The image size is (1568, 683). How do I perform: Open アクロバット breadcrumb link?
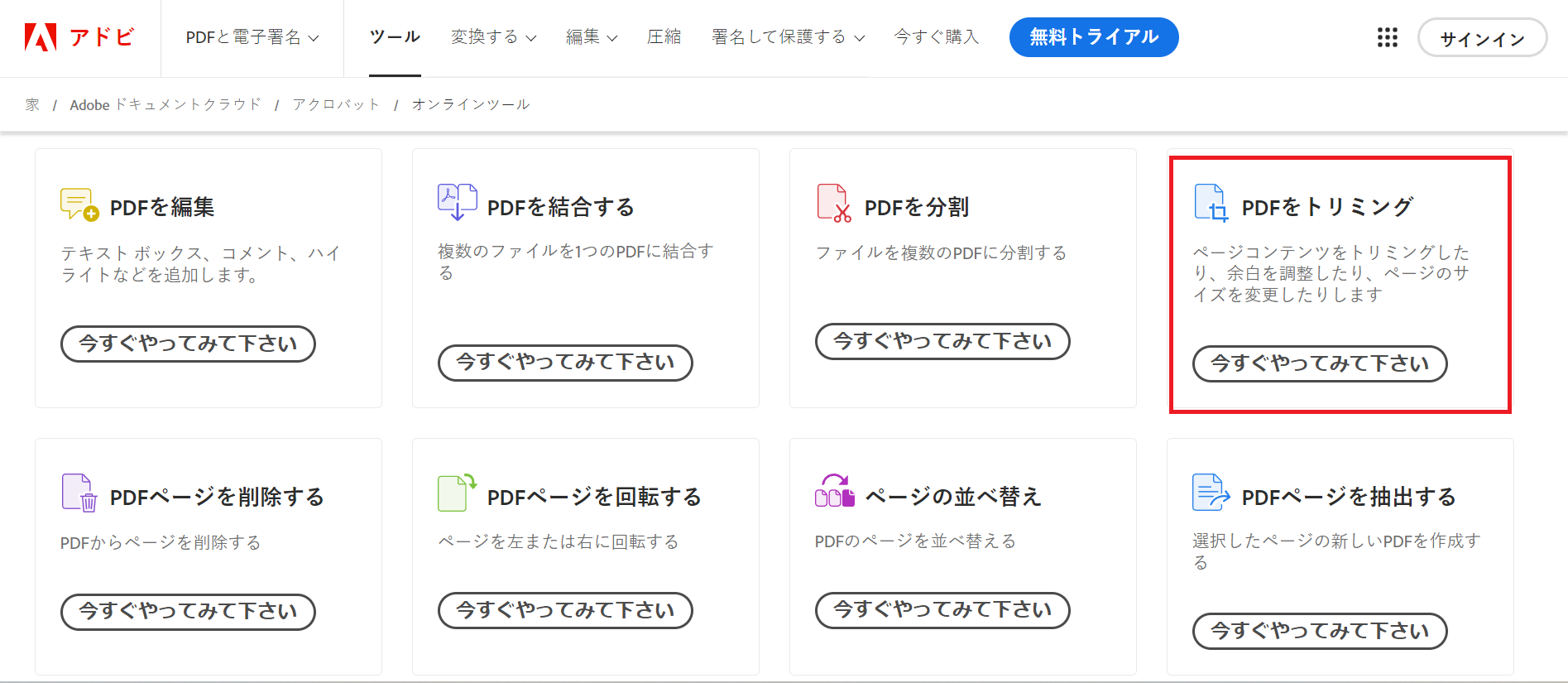tap(336, 104)
